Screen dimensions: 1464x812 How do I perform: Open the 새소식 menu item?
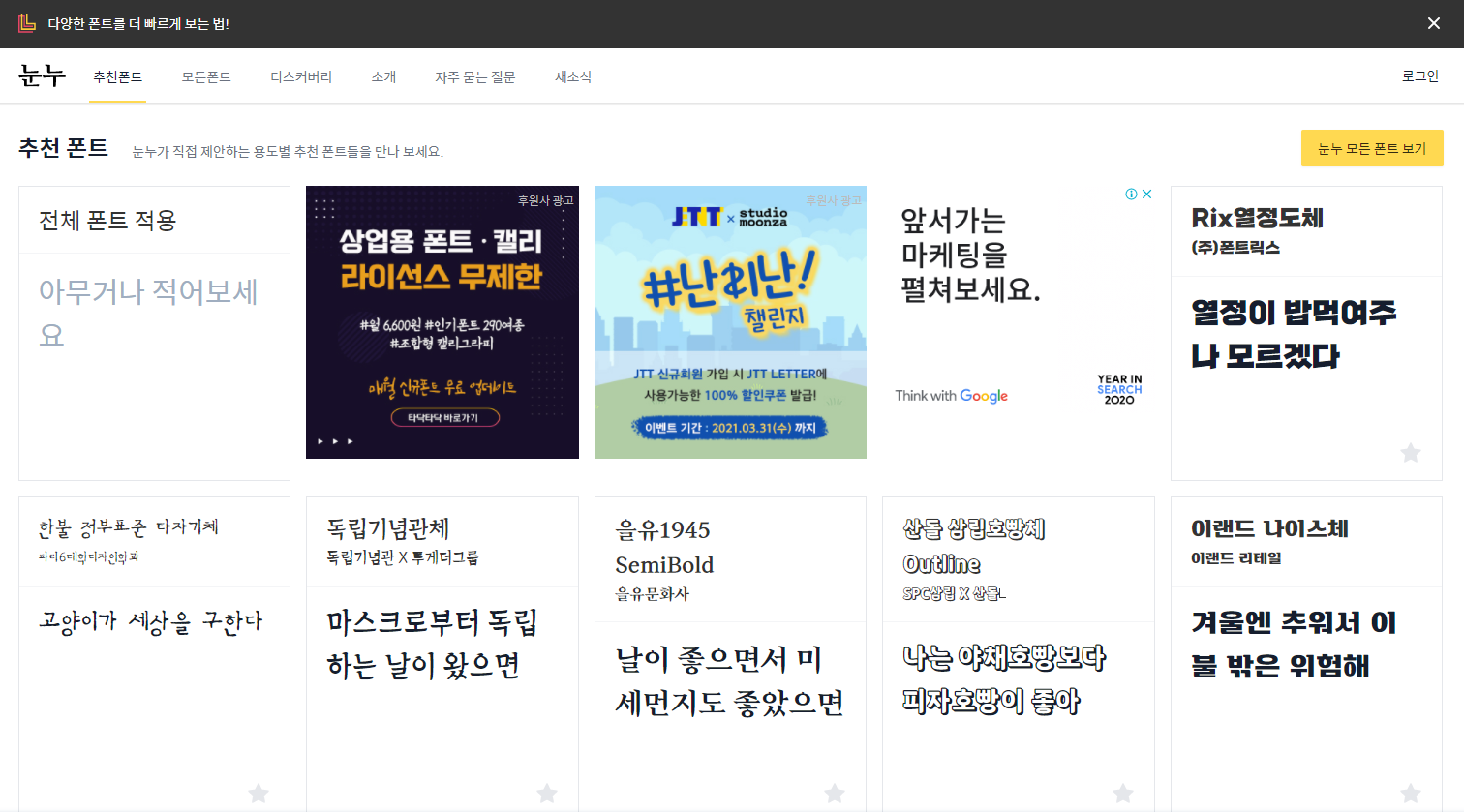573,76
